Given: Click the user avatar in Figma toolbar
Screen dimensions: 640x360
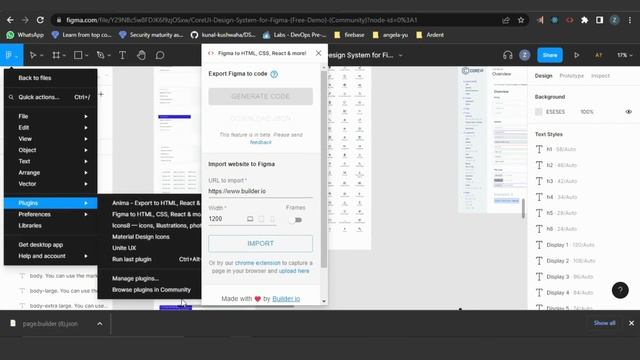Looking at the screenshot, I should (x=524, y=55).
